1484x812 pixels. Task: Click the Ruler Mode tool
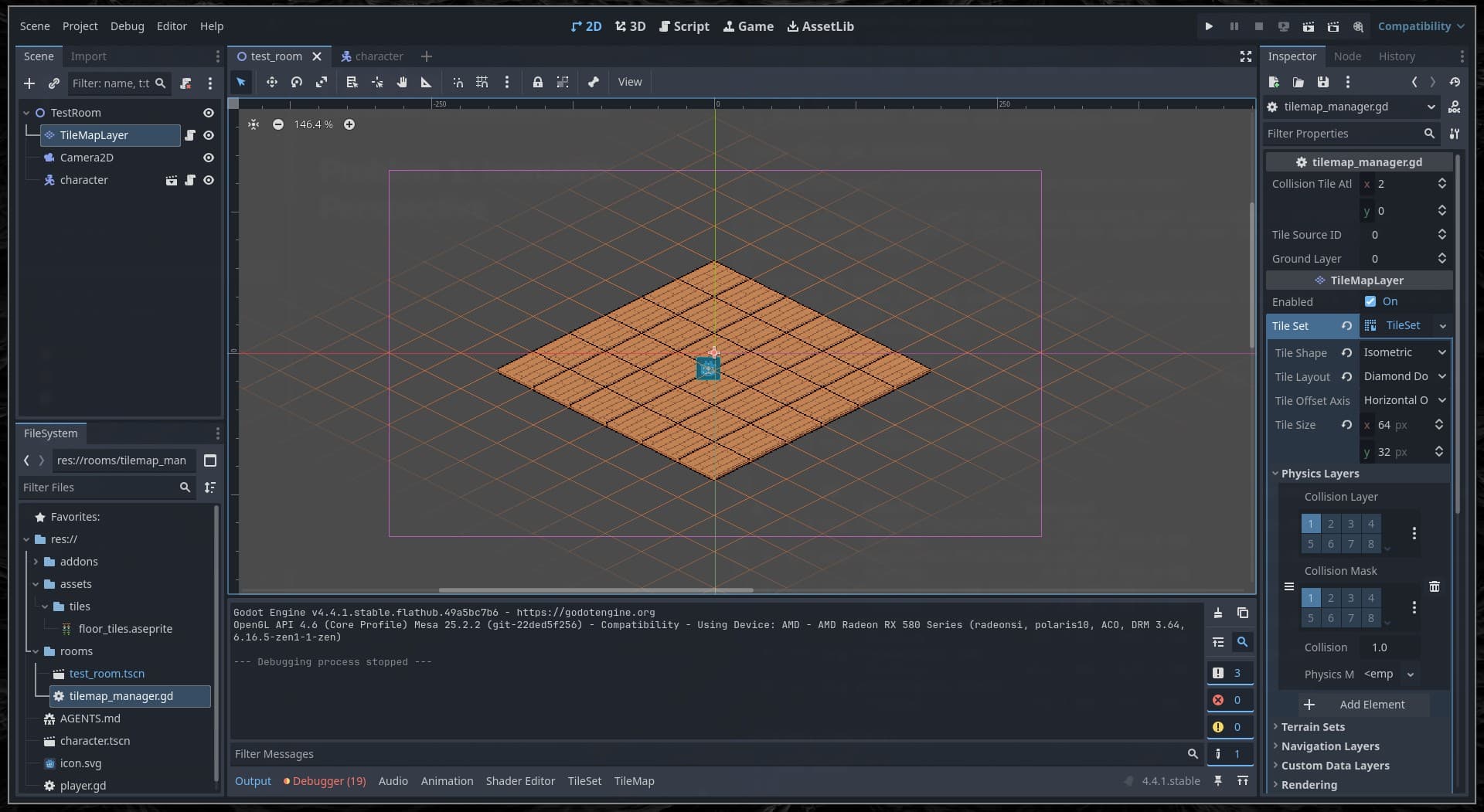click(426, 82)
